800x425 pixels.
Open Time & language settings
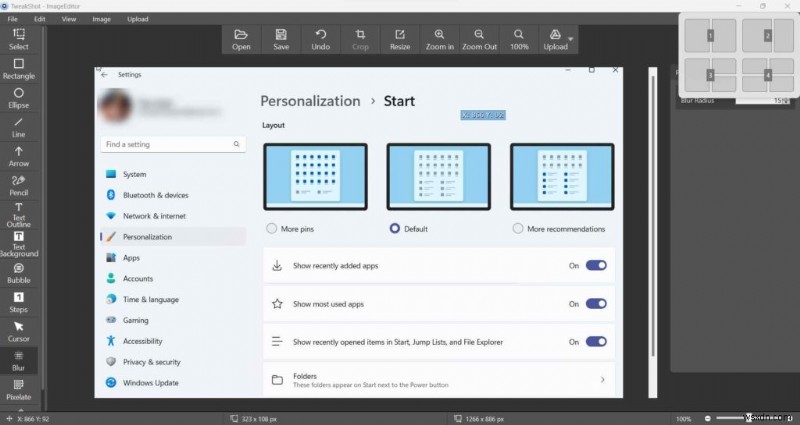(x=173, y=299)
